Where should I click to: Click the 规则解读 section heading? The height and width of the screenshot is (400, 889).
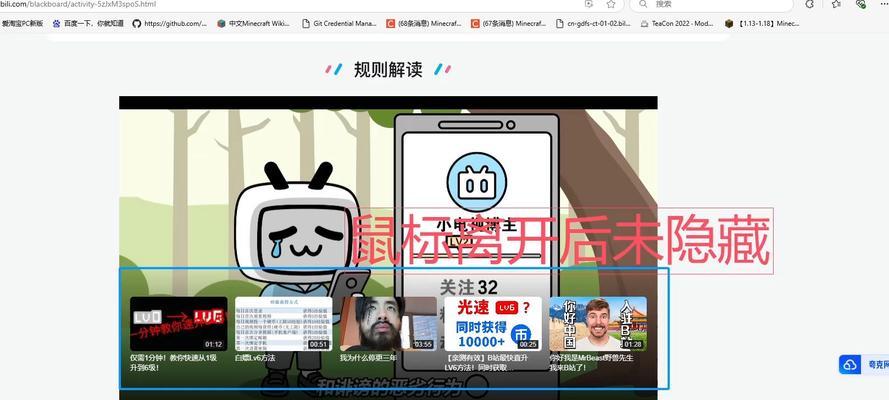click(388, 70)
